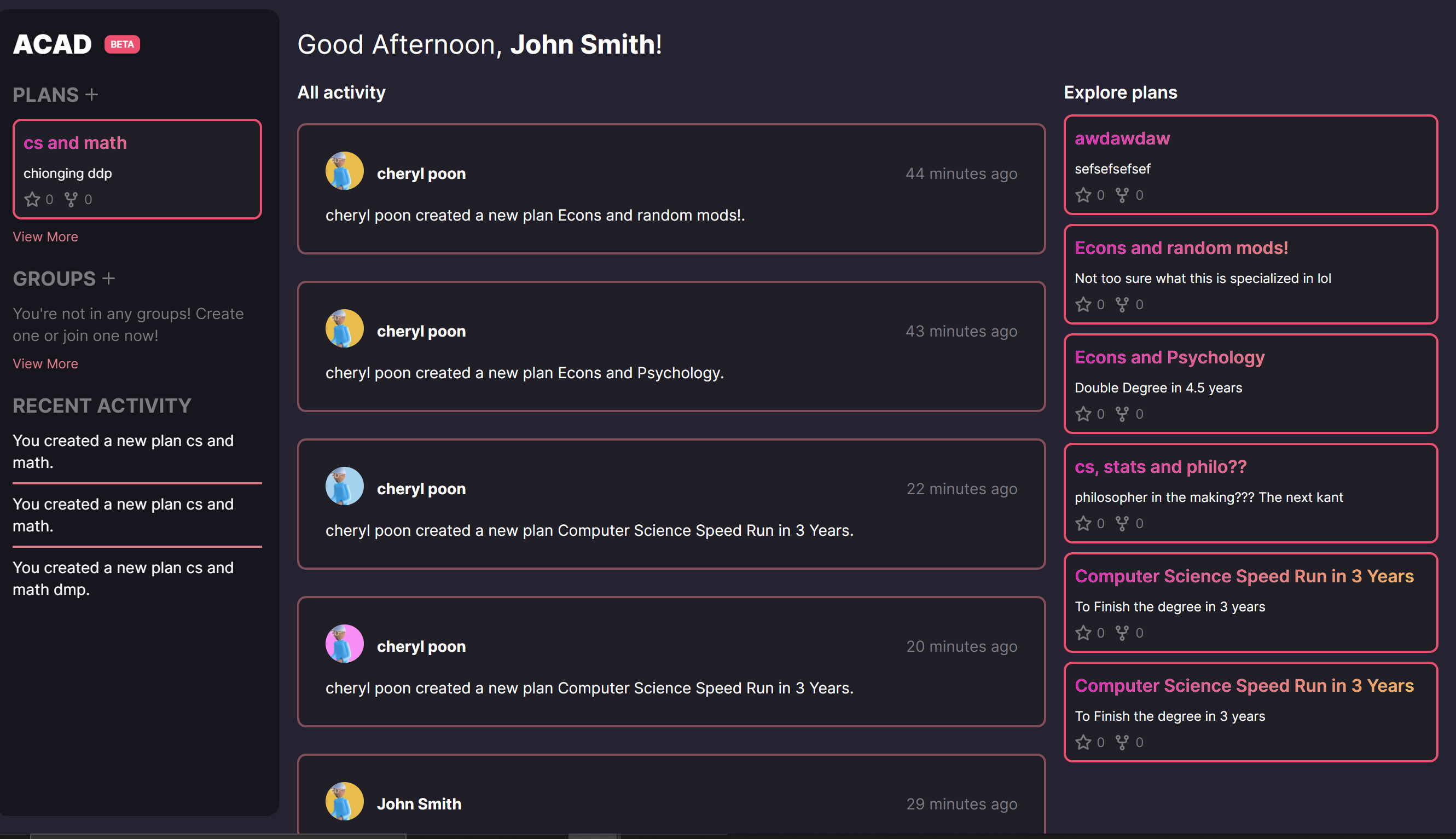Click John Smith's avatar in activity feed
Viewport: 1456px width, 839px height.
tap(344, 801)
